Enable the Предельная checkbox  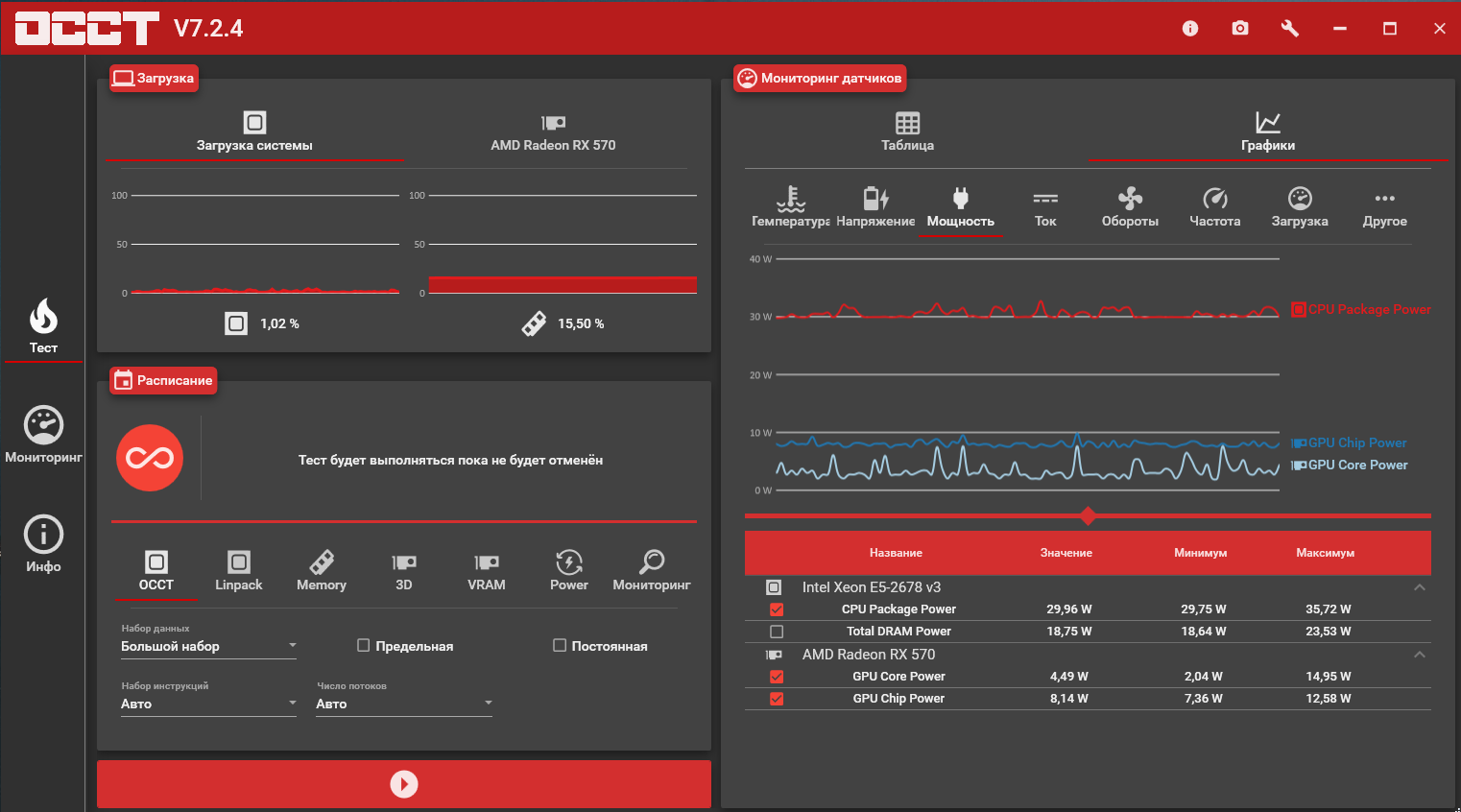(x=364, y=646)
